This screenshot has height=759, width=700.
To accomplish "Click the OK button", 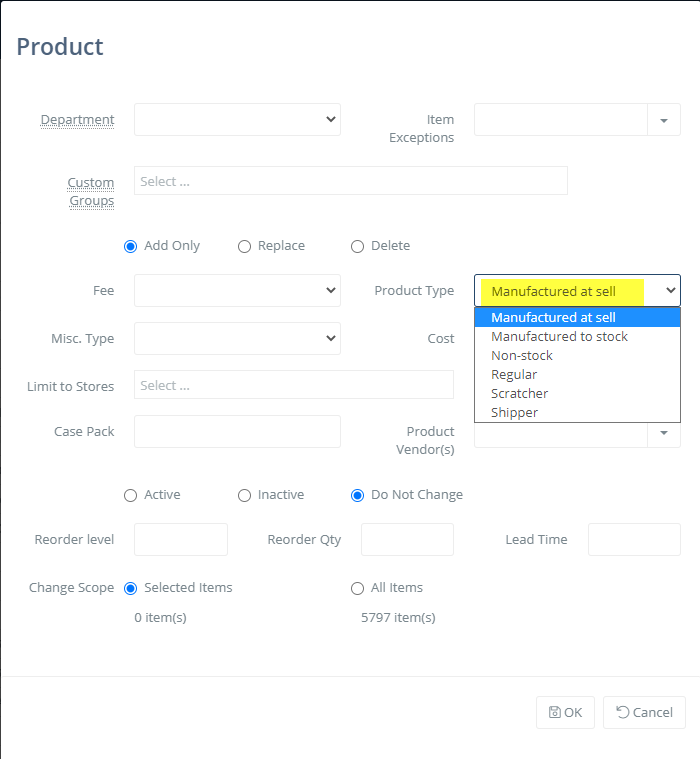I will pyautogui.click(x=565, y=713).
